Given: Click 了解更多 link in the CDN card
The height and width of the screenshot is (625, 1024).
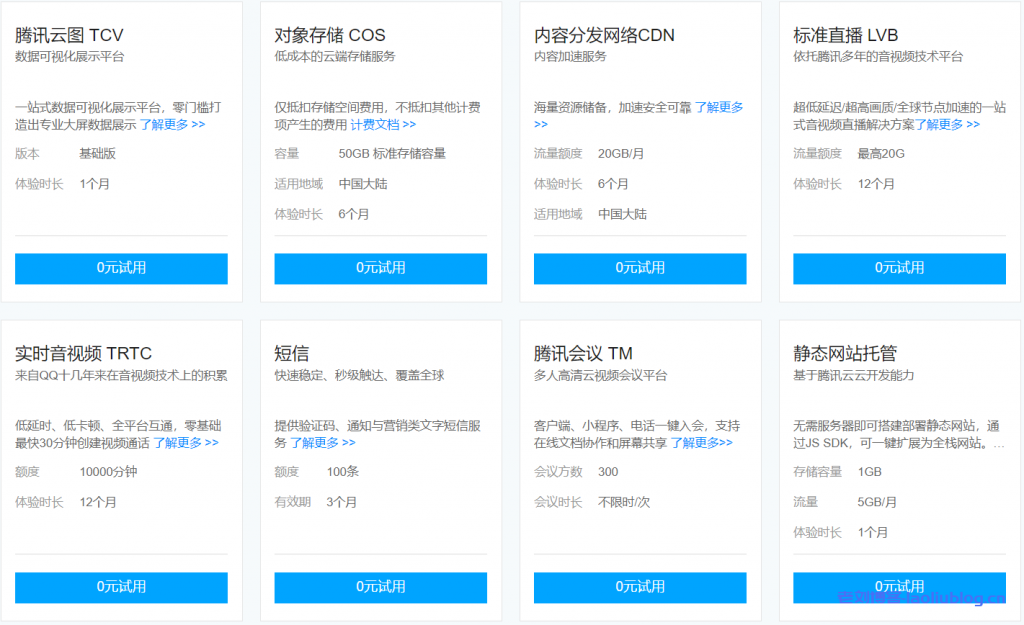Looking at the screenshot, I should pyautogui.click(x=719, y=108).
